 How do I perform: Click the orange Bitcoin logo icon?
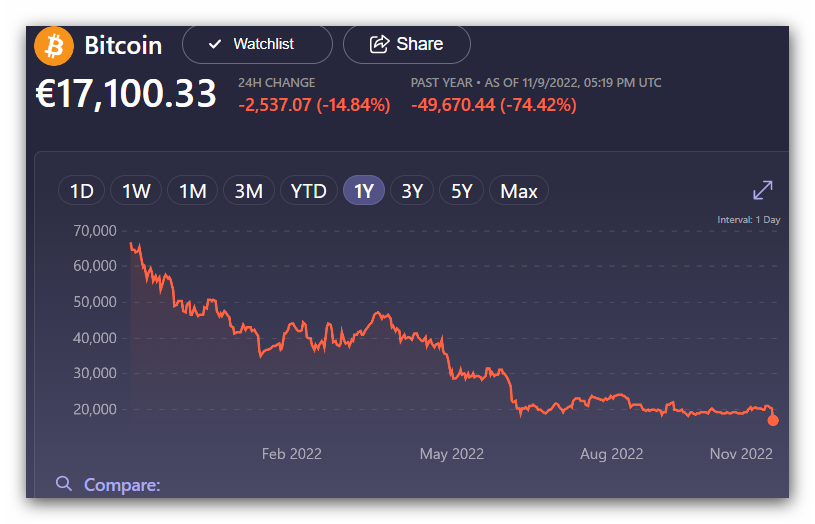[x=54, y=46]
